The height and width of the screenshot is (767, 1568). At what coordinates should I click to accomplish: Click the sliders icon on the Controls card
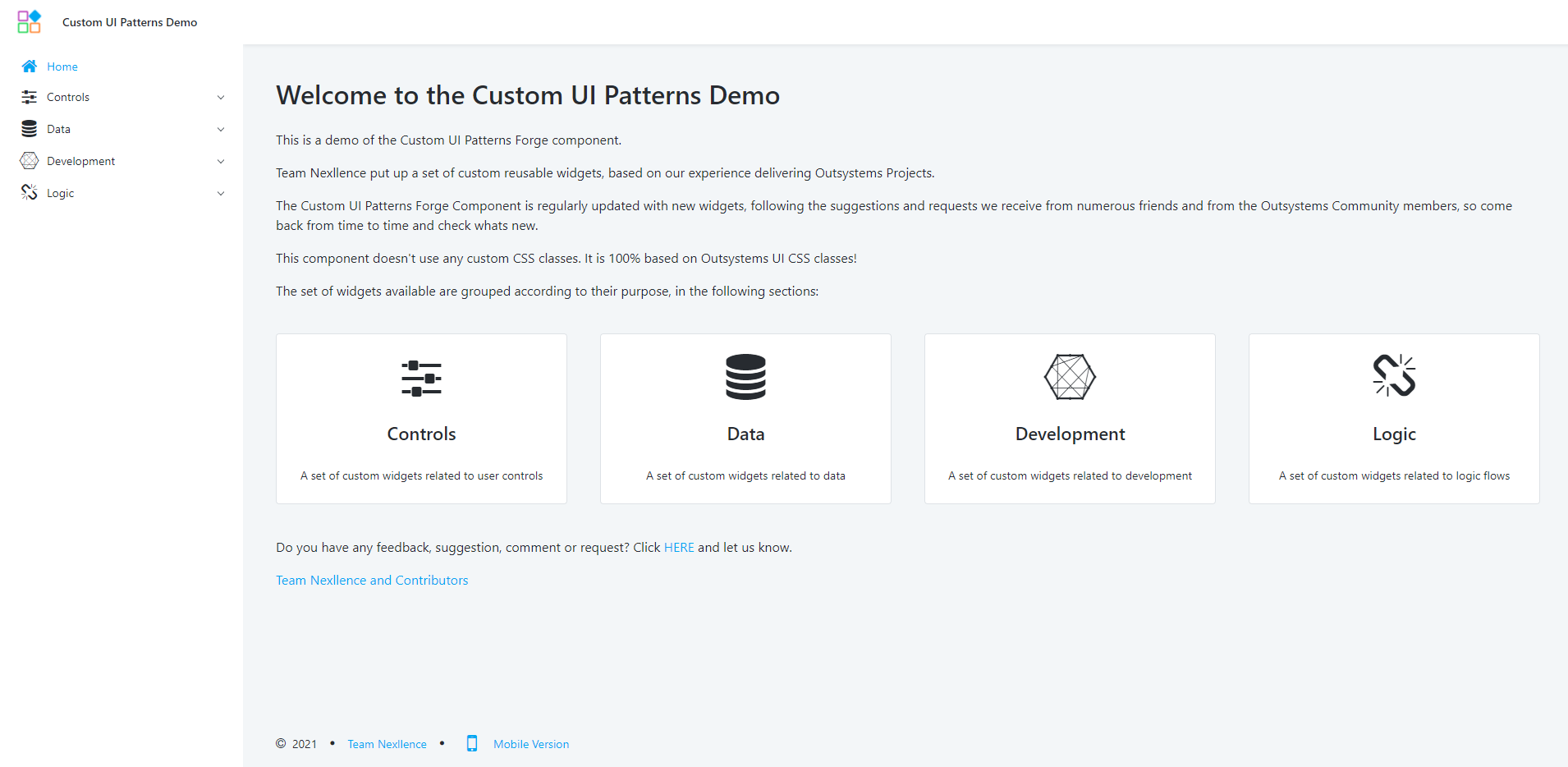(x=421, y=378)
